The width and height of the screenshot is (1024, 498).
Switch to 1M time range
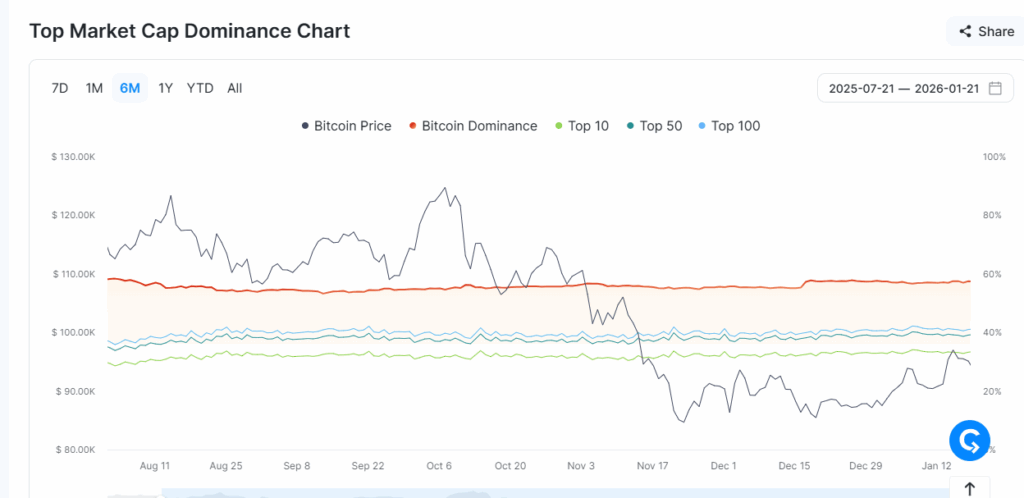(94, 88)
